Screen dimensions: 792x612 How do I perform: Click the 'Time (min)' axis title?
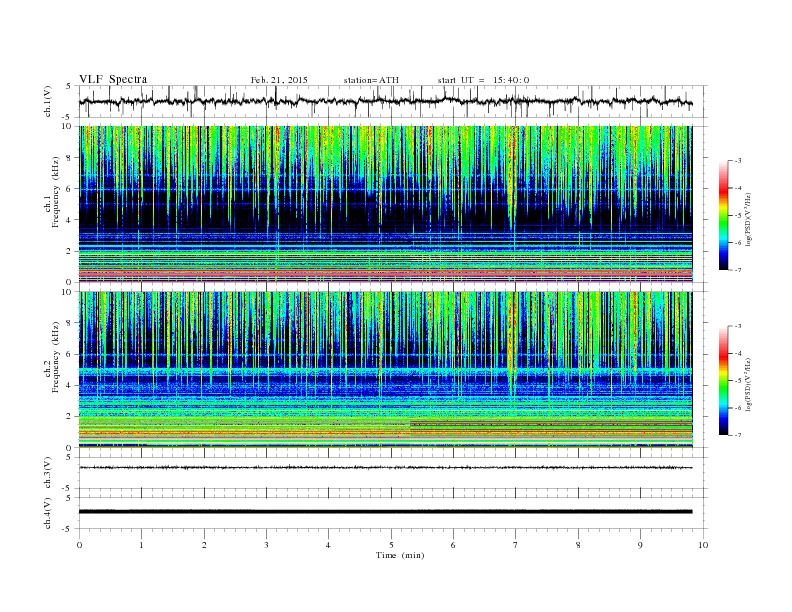[x=400, y=555]
